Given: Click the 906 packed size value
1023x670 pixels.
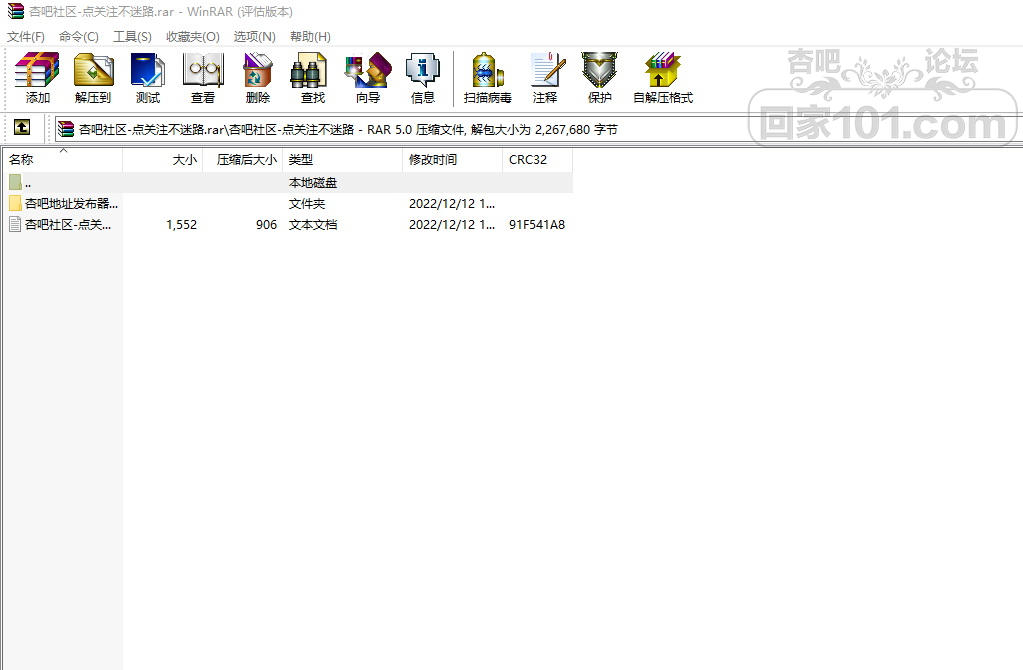Looking at the screenshot, I should pyautogui.click(x=266, y=224).
